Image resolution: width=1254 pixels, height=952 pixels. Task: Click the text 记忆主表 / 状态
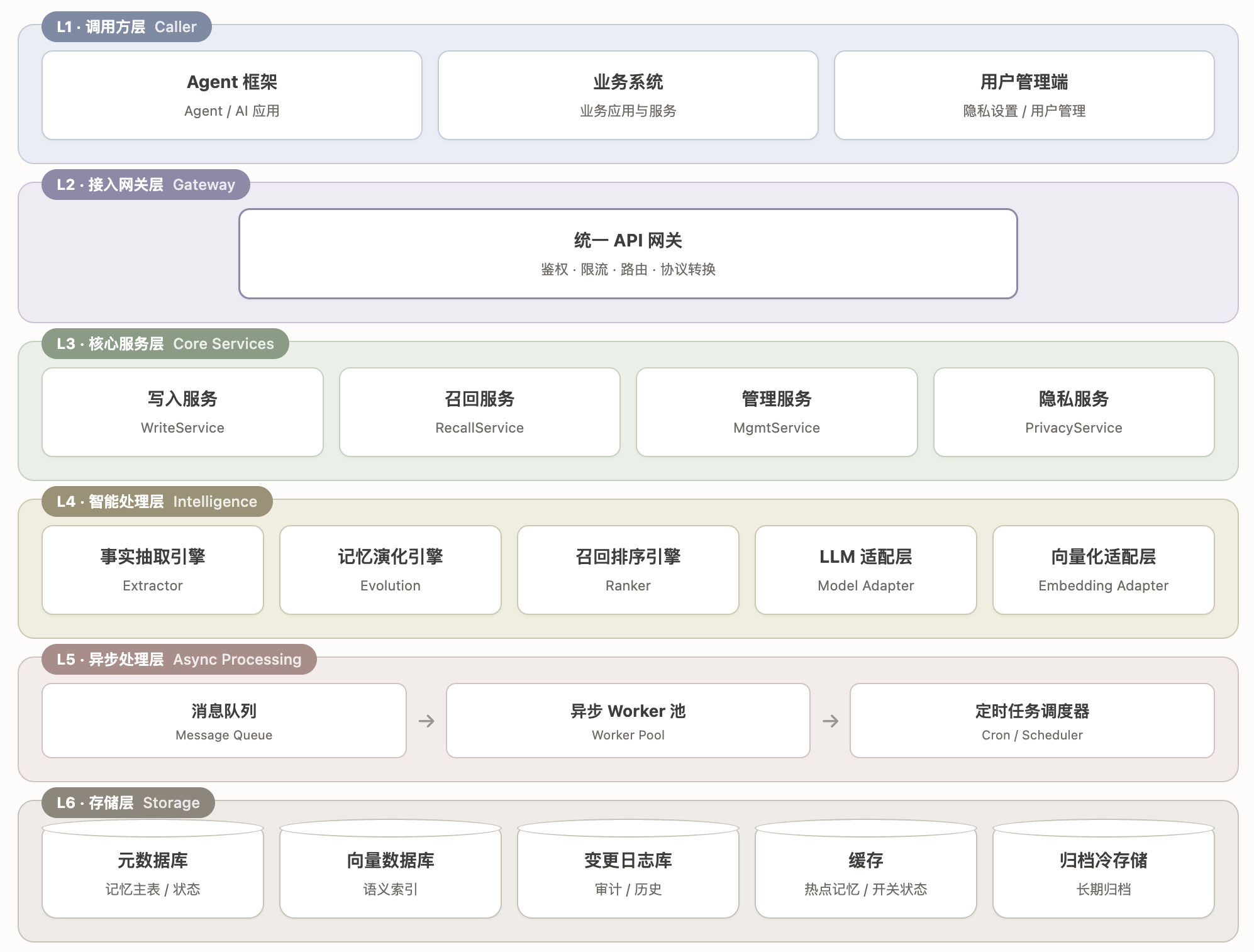tap(153, 890)
